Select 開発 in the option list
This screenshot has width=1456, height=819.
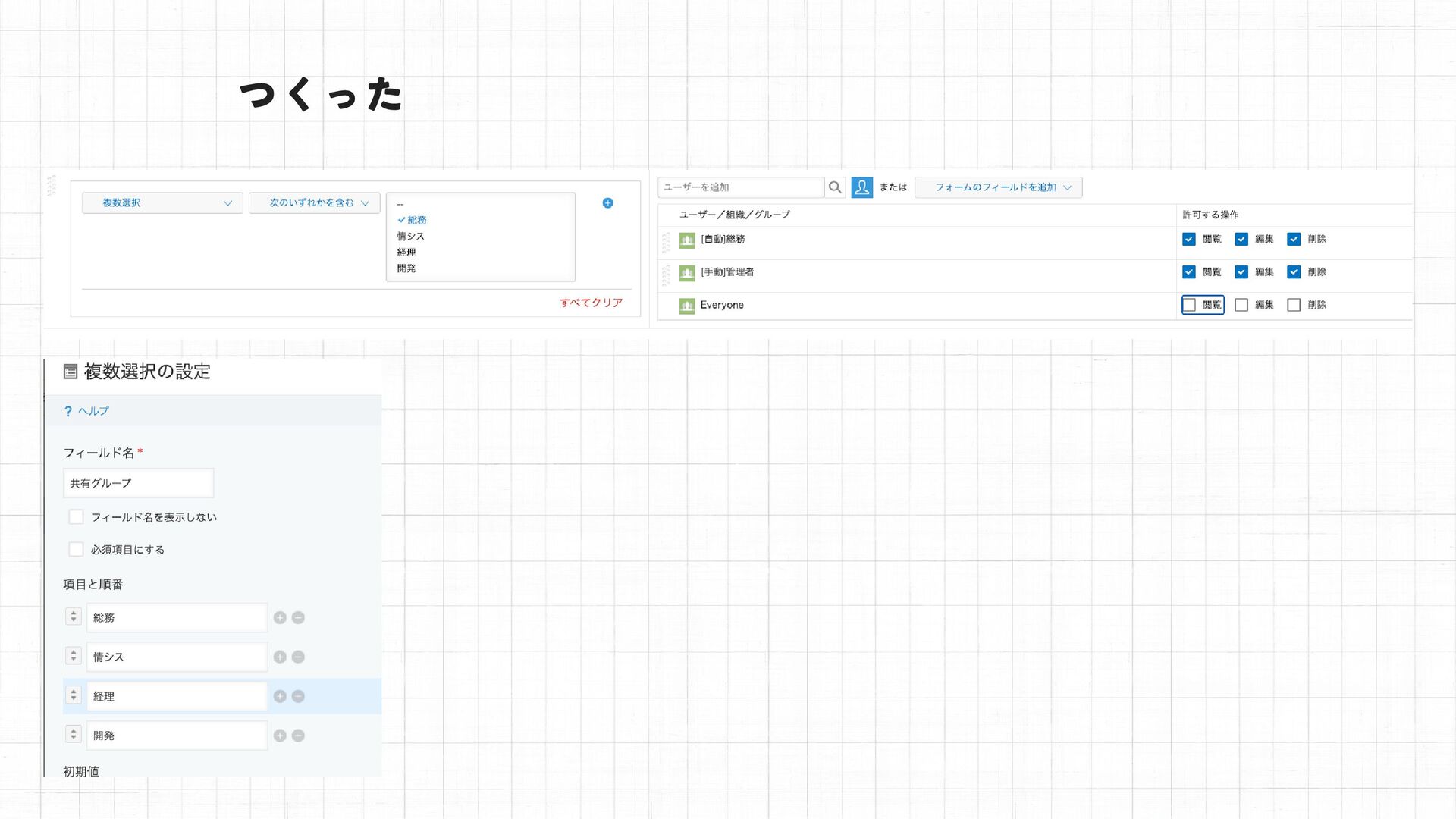point(406,268)
